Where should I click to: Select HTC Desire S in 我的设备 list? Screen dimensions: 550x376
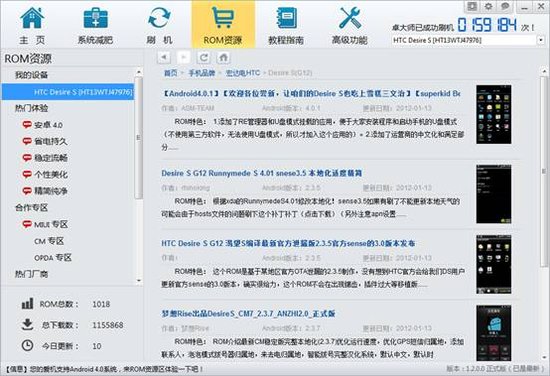coord(68,92)
